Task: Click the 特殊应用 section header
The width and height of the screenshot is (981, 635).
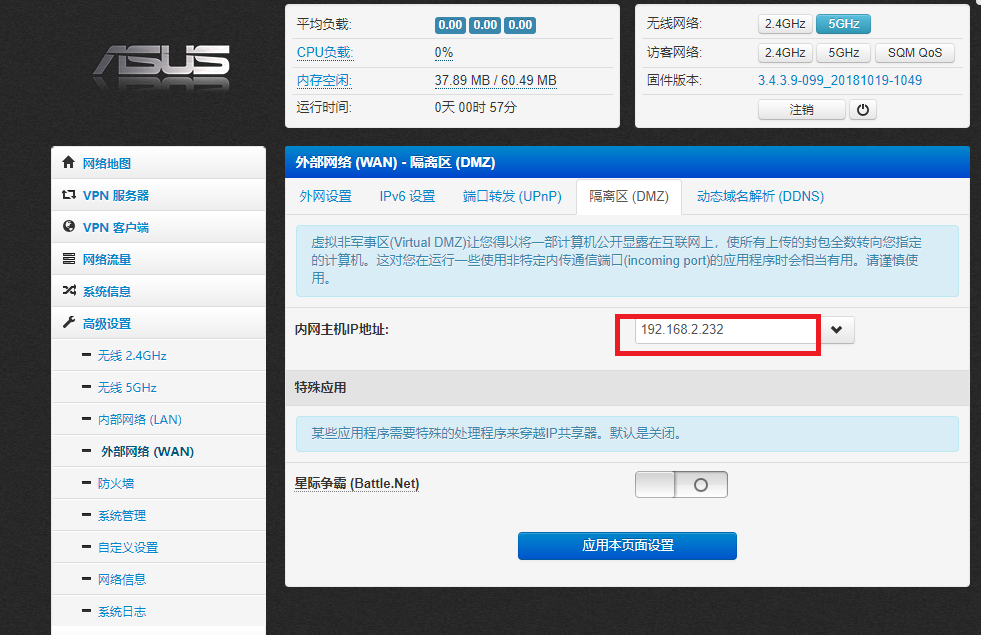Action: pyautogui.click(x=628, y=387)
